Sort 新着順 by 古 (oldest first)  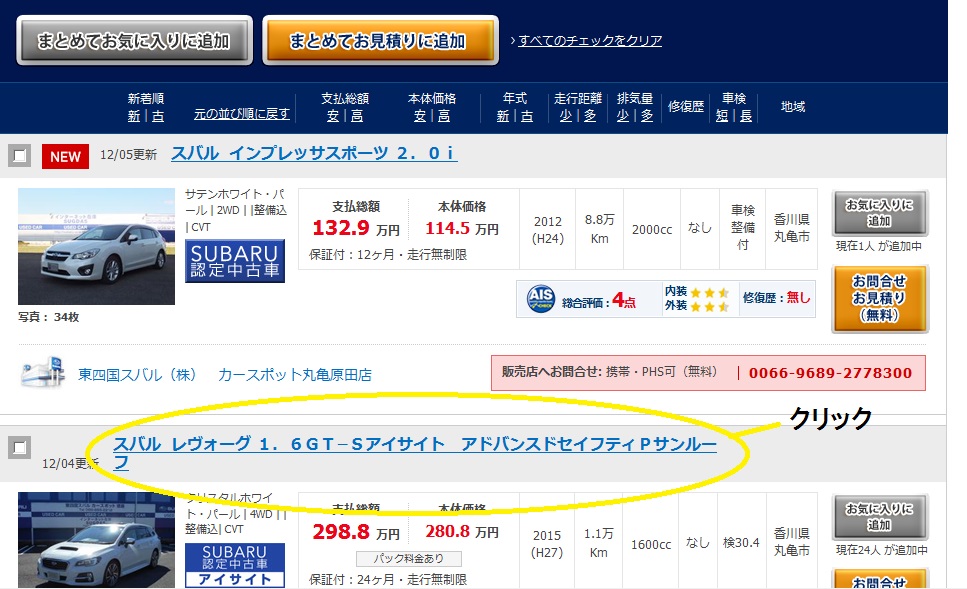click(158, 116)
